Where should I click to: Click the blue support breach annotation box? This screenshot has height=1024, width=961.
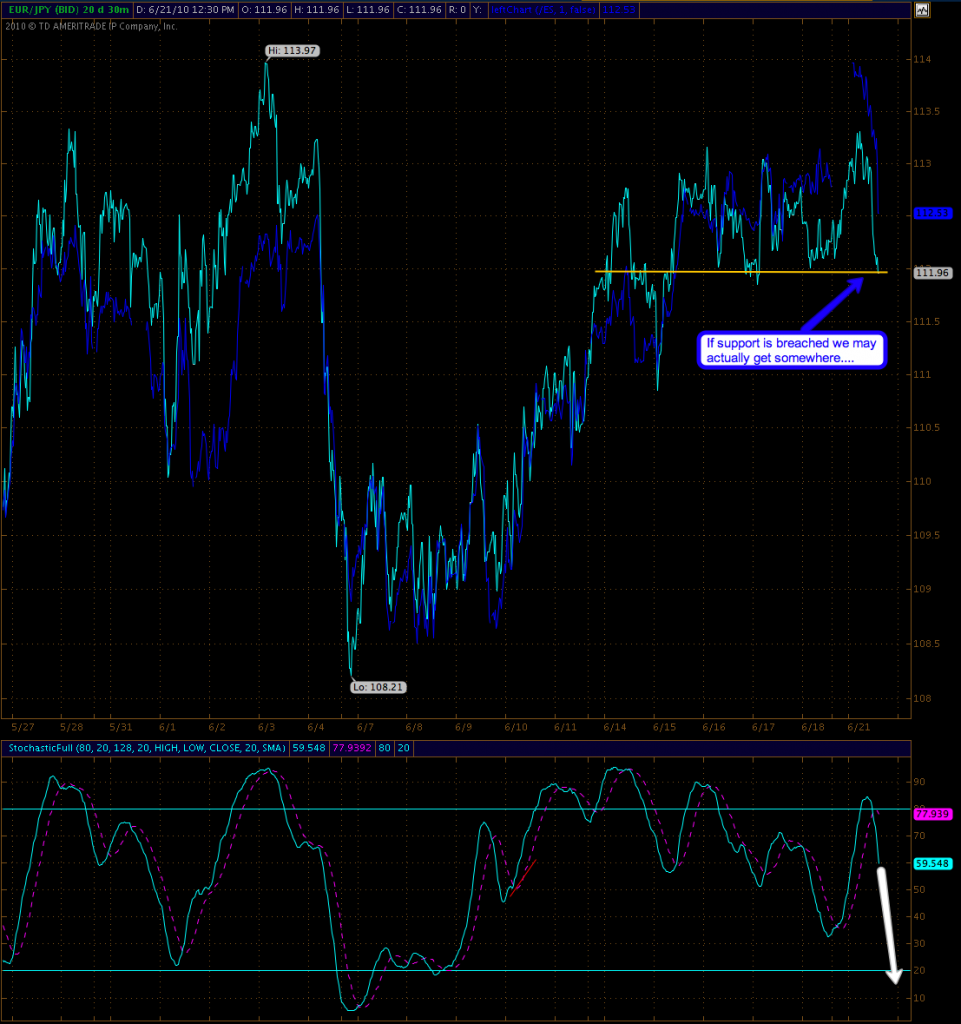point(792,349)
